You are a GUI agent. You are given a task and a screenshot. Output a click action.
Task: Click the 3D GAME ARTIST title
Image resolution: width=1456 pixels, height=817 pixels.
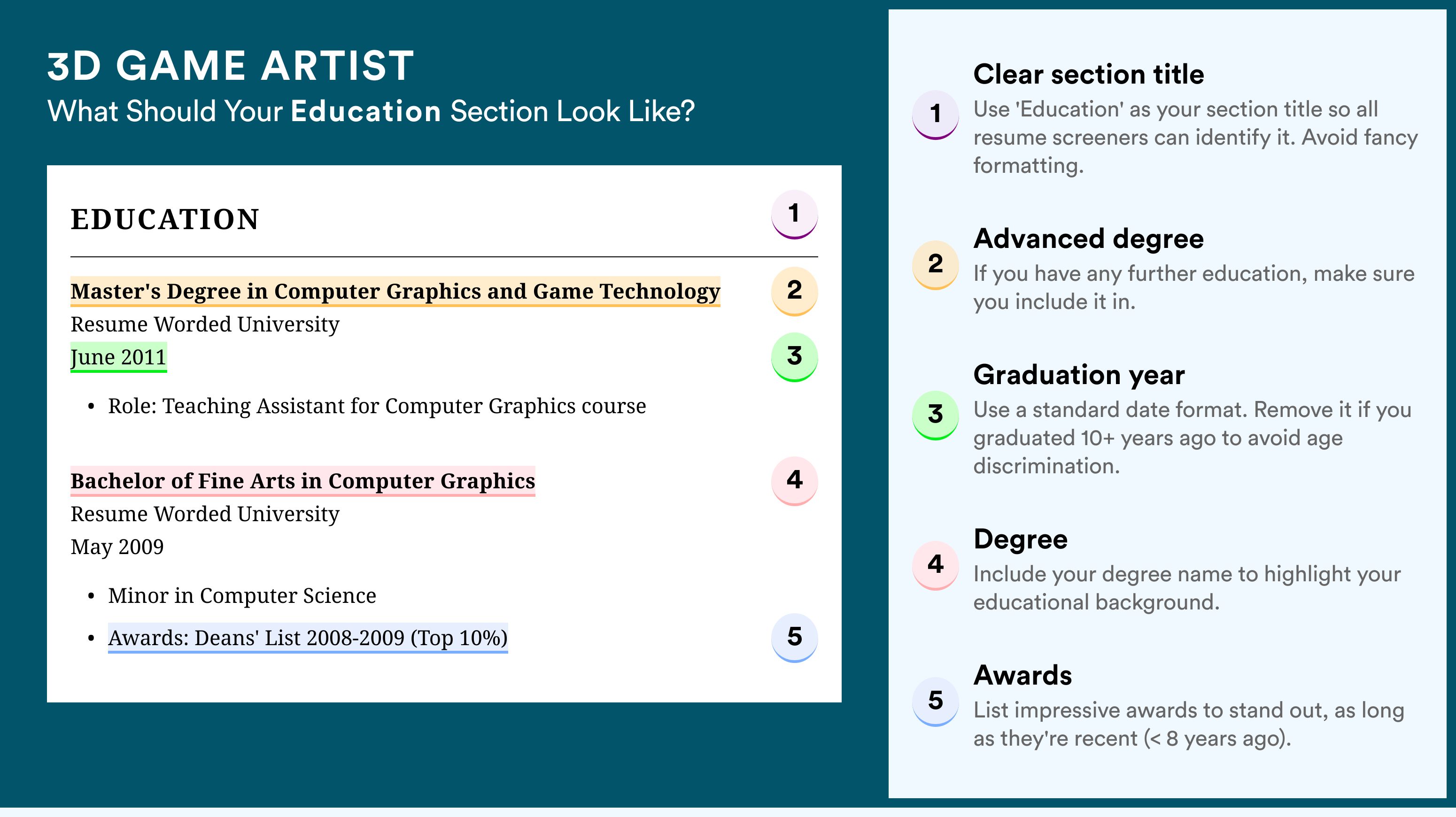(231, 66)
